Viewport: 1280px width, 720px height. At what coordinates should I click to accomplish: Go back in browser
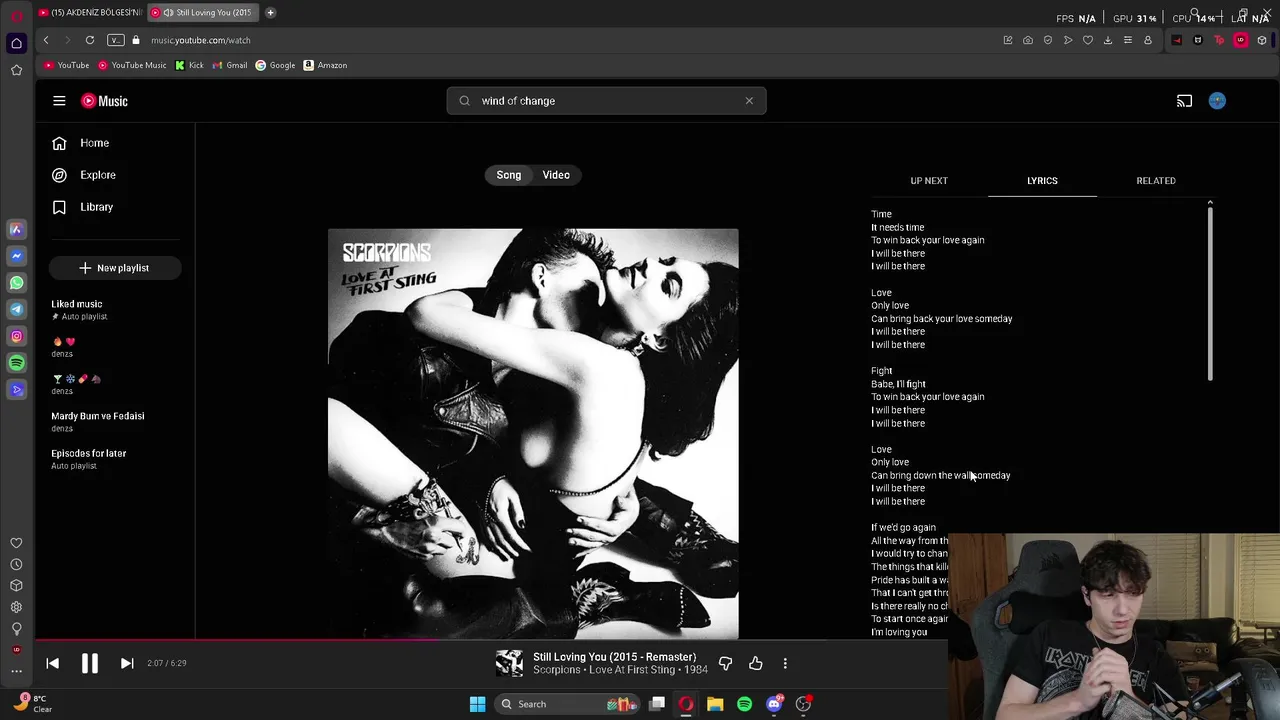46,40
